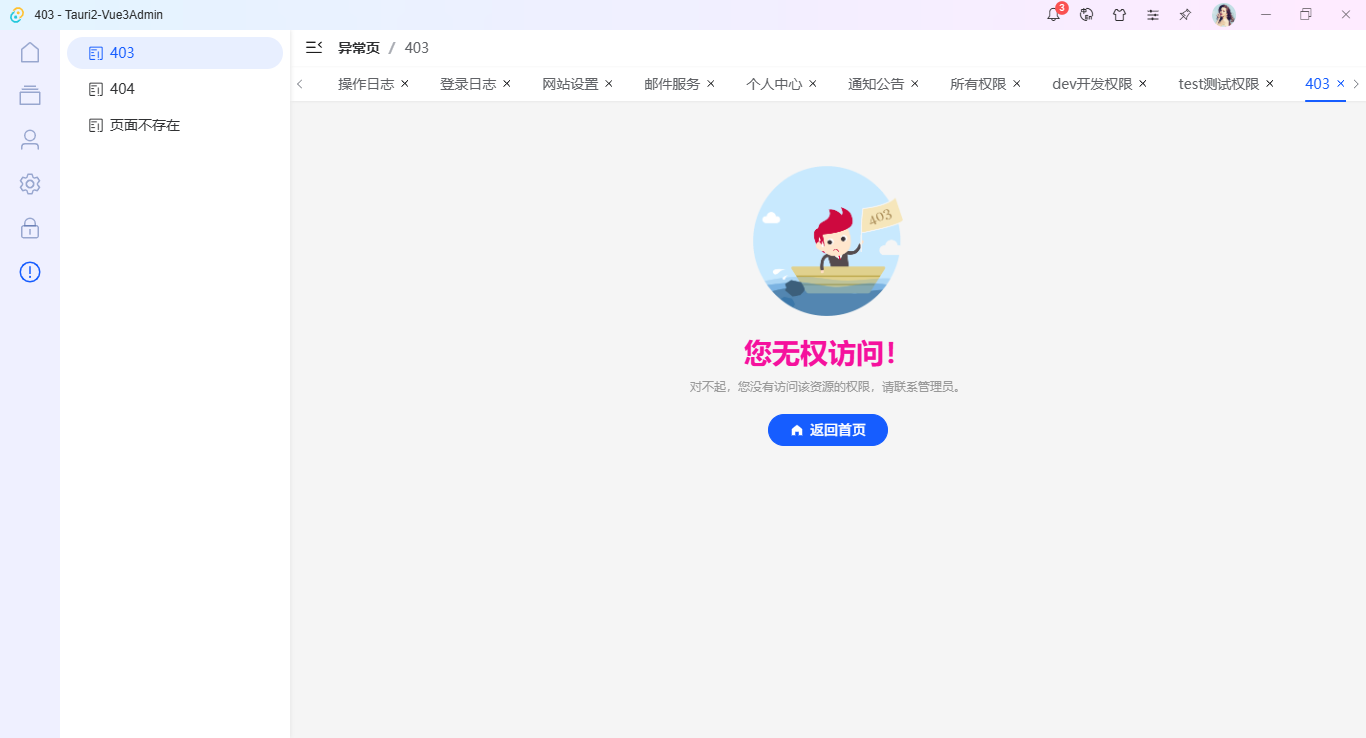Select the home icon in the sidebar
This screenshot has height=738, width=1366.
(29, 51)
